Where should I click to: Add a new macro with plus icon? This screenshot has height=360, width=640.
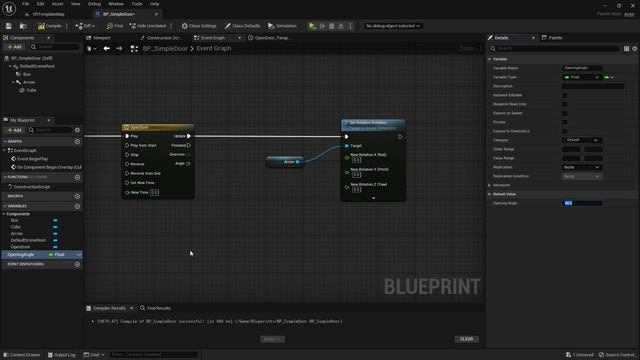(x=77, y=196)
